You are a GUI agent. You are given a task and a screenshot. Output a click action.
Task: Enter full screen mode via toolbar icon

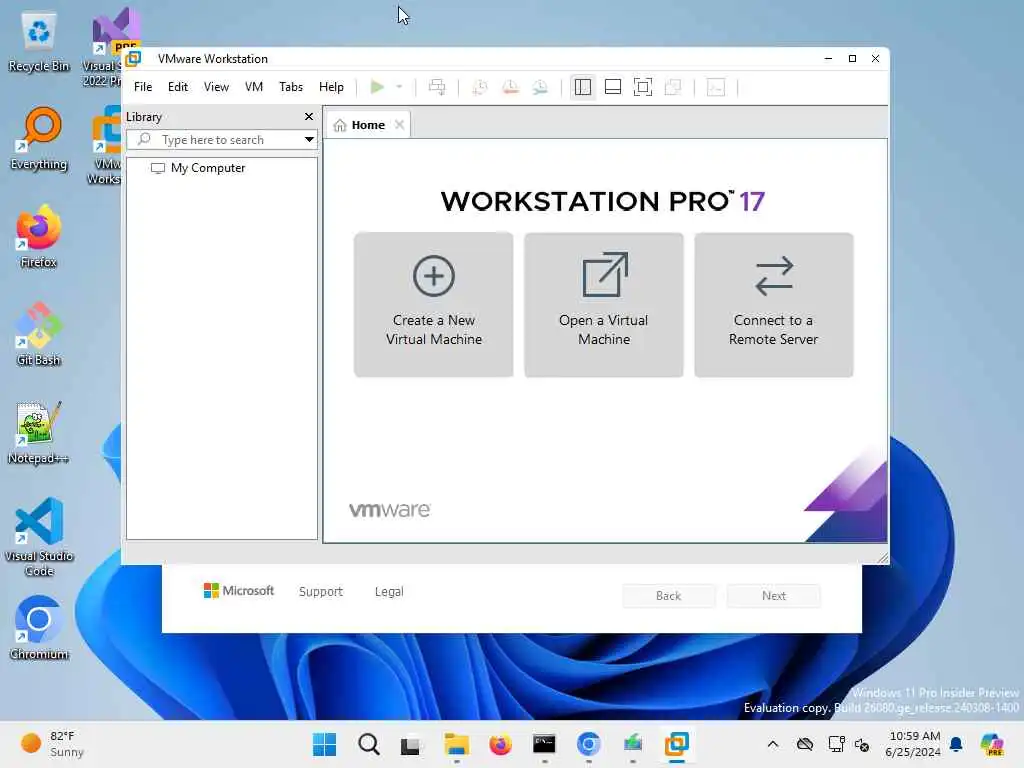[643, 87]
